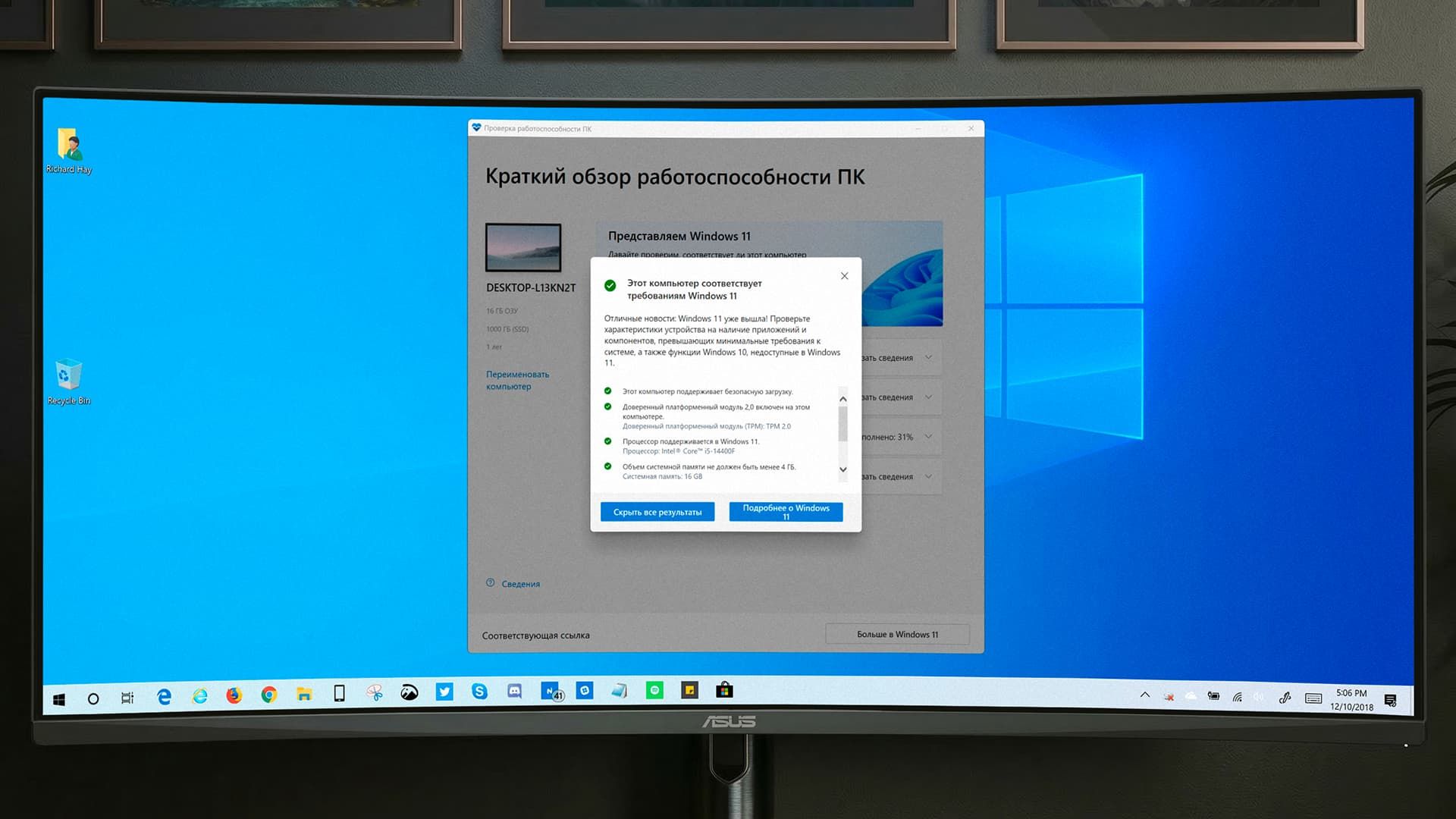1456x819 pixels.
Task: Click '1000 ГБ (SSD)' spec text
Action: point(507,329)
